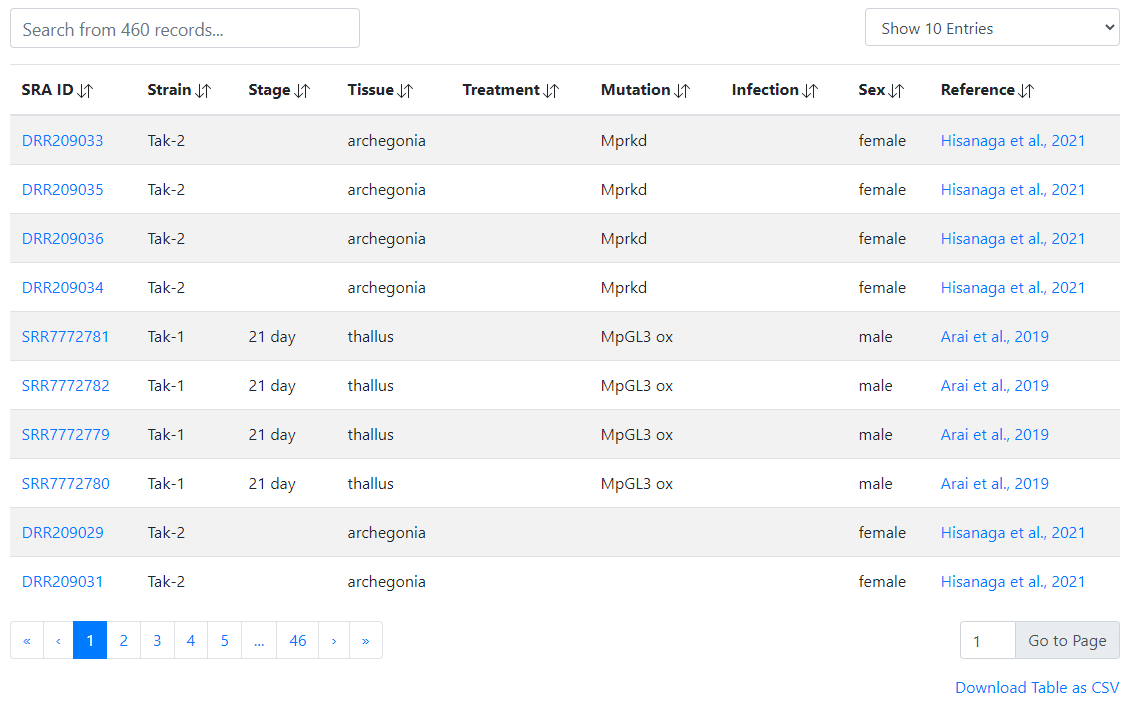Go to the last page using double arrow
This screenshot has width=1133, height=707.
click(365, 641)
